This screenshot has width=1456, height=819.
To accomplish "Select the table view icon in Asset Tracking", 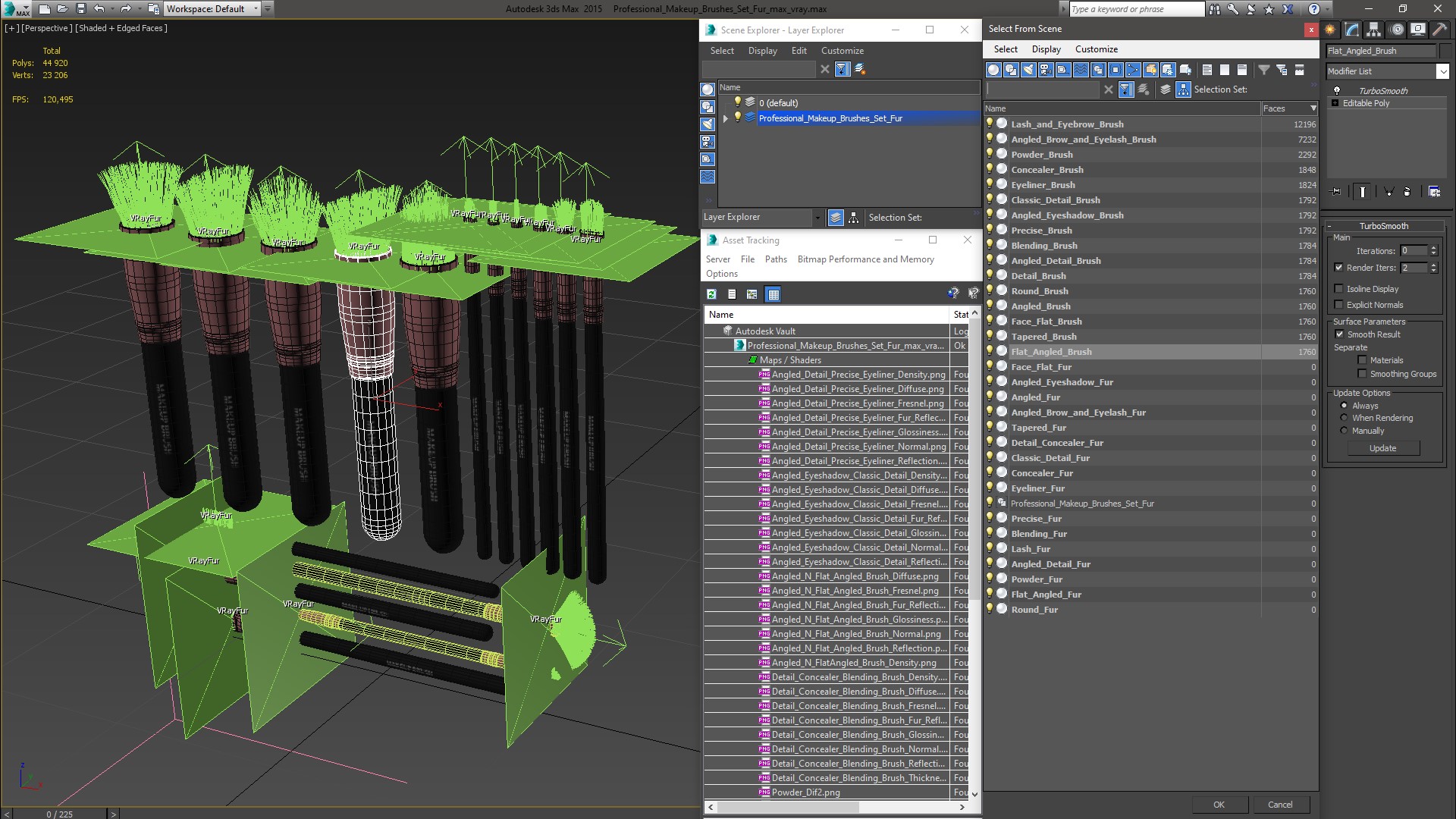I will pos(773,294).
